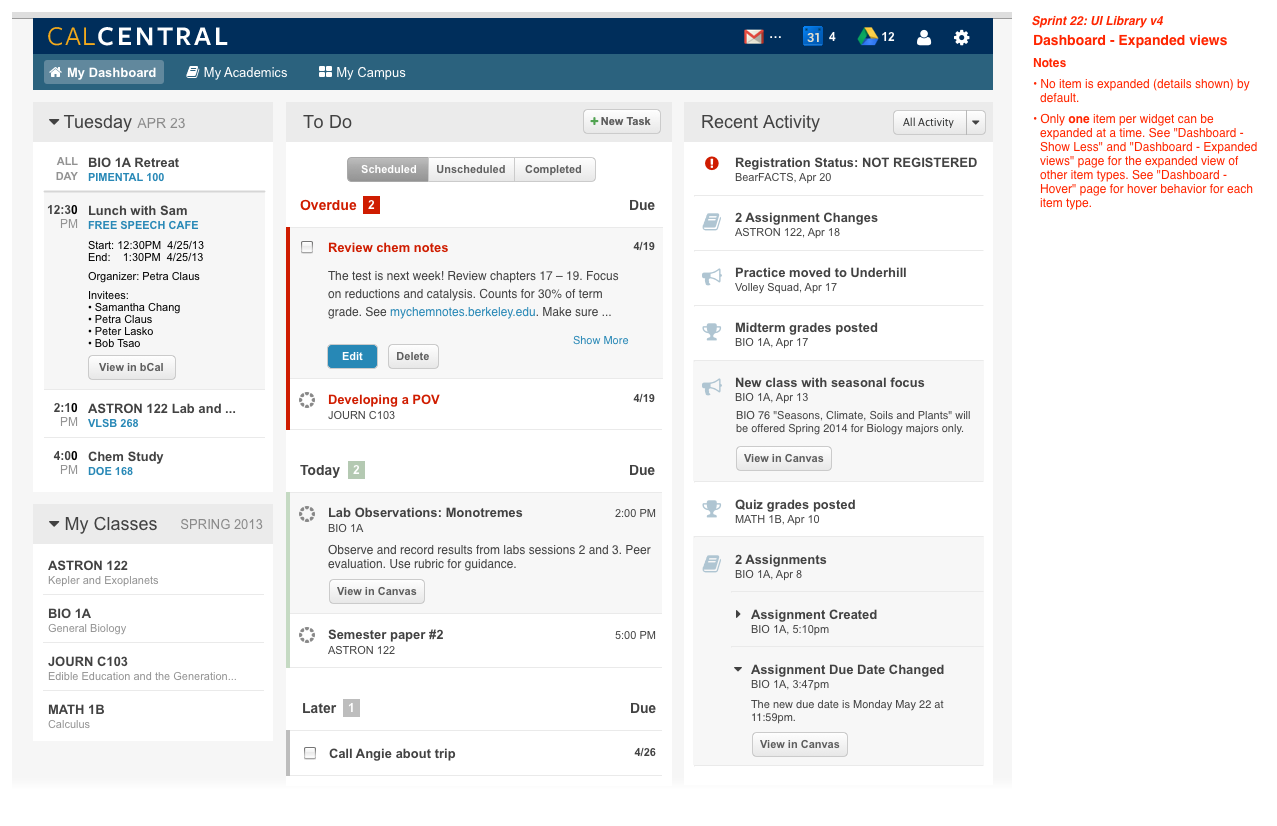
Task: Click trophy icon beside Quiz grades posted
Action: [712, 509]
